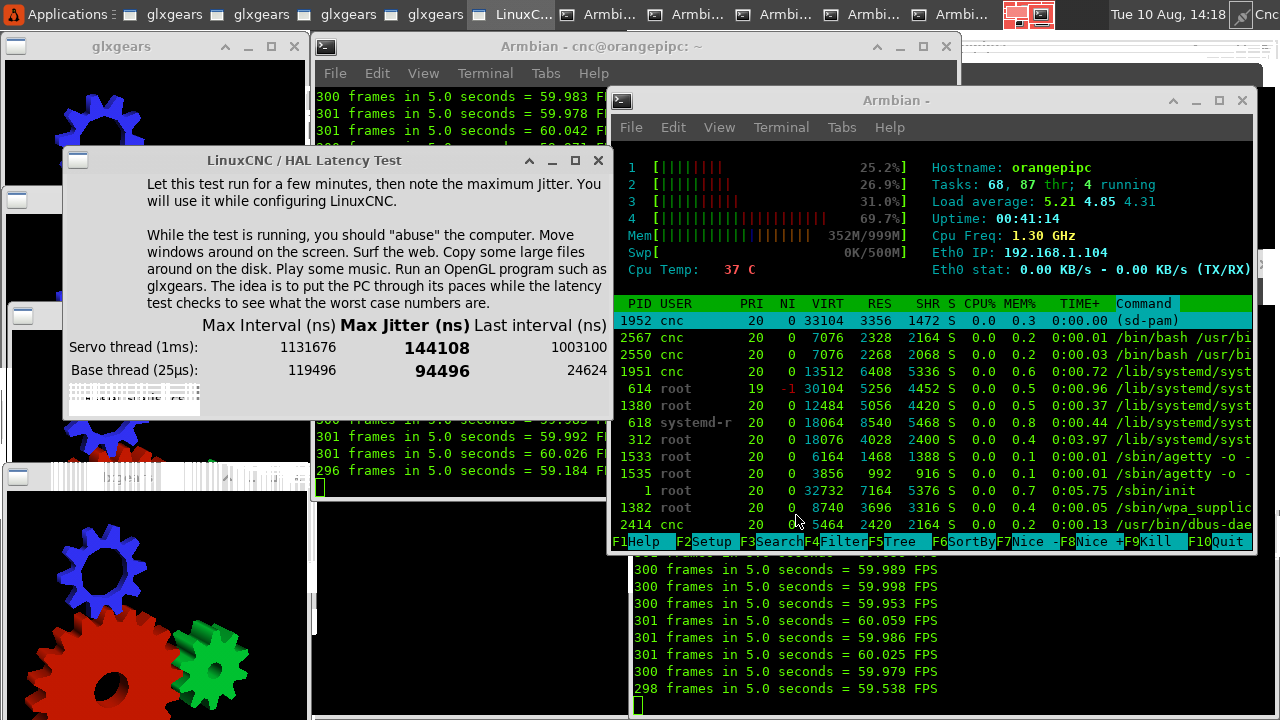Click the network status icon in top panel
This screenshot has width=1280, height=720.
tap(1240, 15)
